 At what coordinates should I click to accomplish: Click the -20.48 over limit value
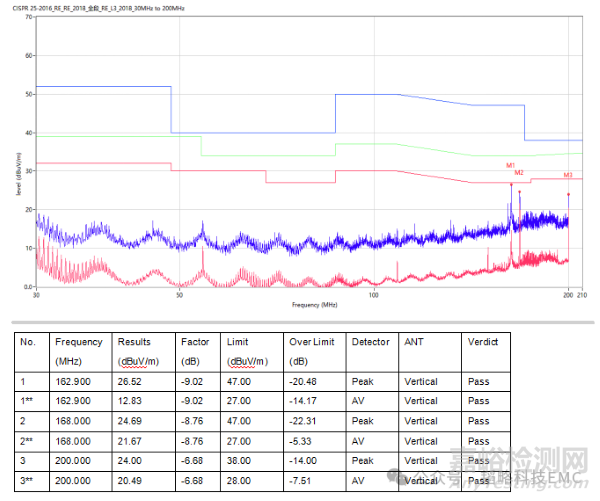(x=308, y=381)
